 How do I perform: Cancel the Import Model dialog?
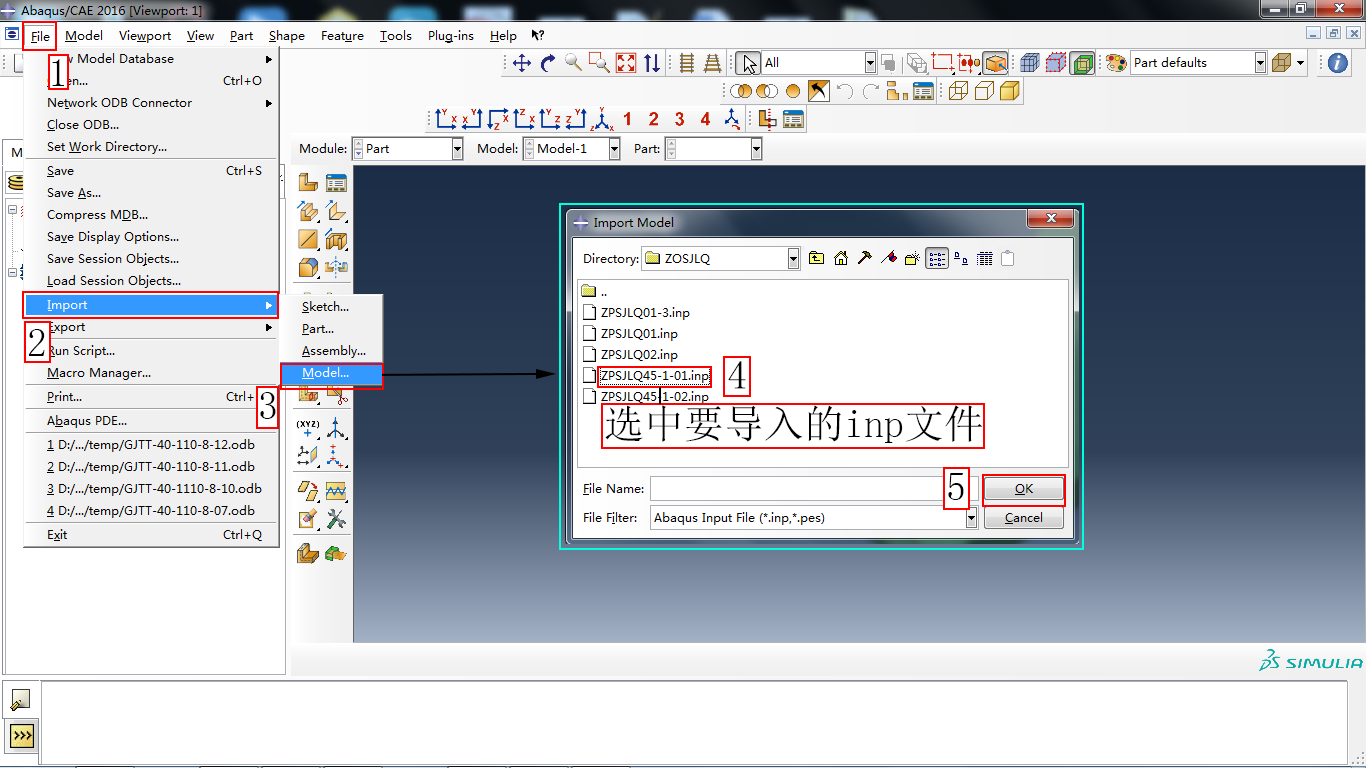pos(1024,518)
